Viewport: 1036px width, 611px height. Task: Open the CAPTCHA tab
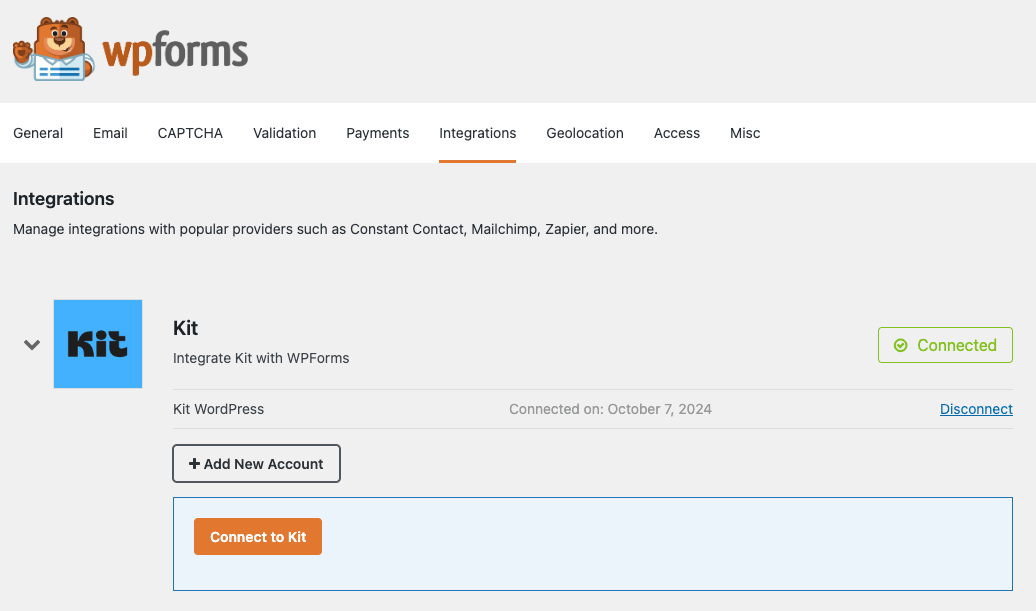click(x=190, y=133)
